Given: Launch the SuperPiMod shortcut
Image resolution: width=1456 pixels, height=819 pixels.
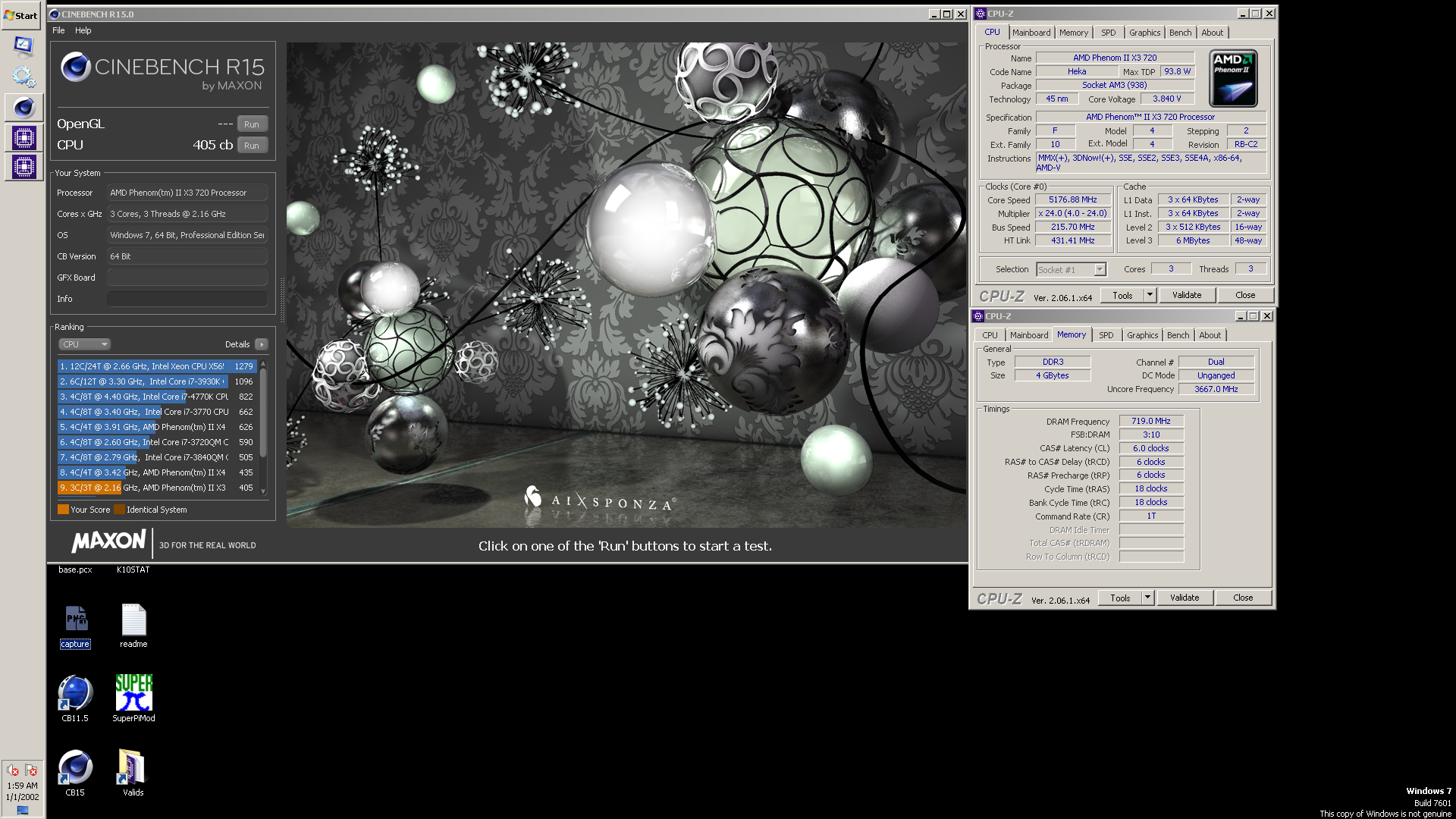Looking at the screenshot, I should click(x=133, y=698).
